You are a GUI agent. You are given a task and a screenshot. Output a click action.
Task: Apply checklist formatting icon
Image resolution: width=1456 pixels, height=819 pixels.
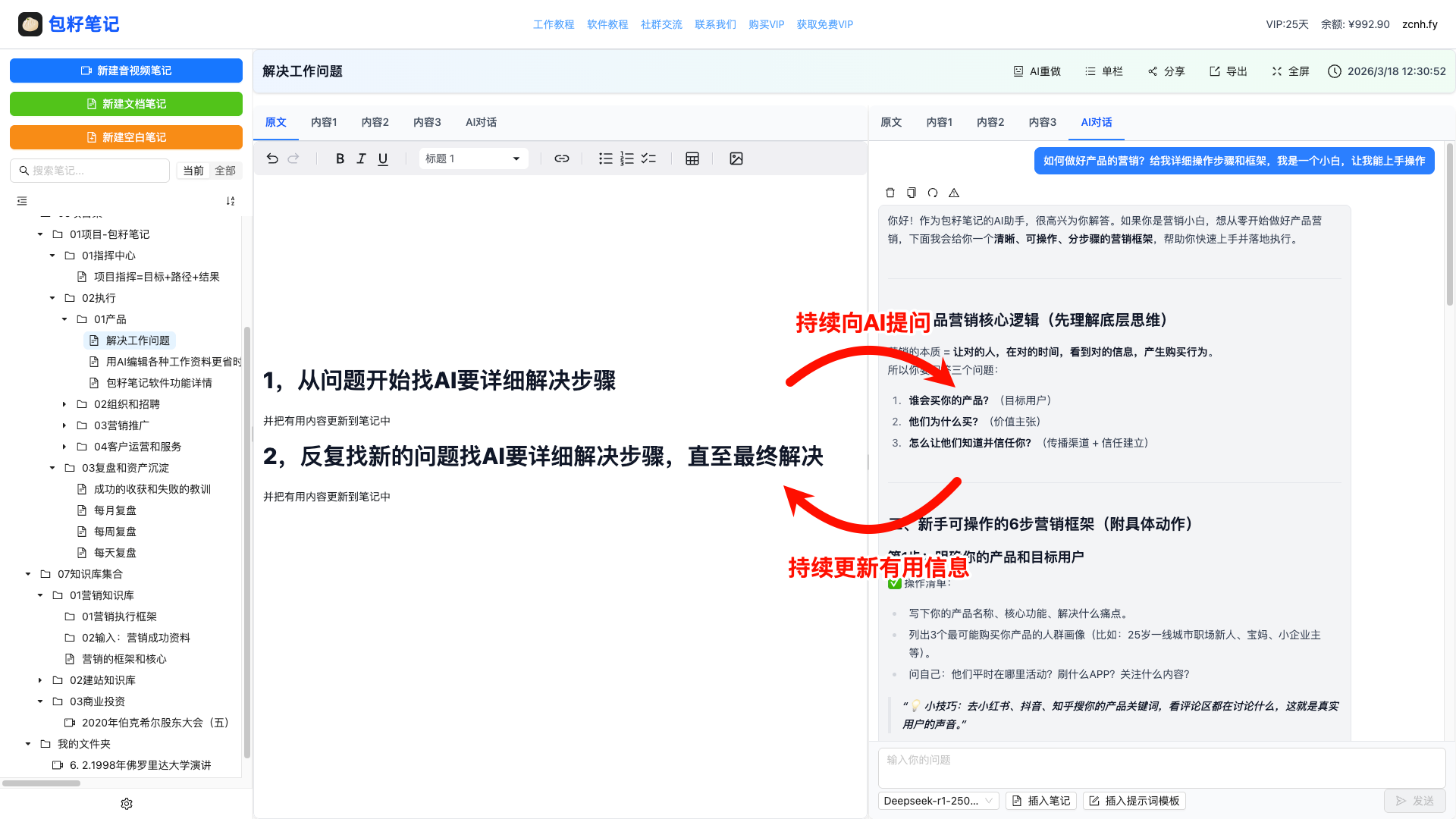[x=648, y=158]
